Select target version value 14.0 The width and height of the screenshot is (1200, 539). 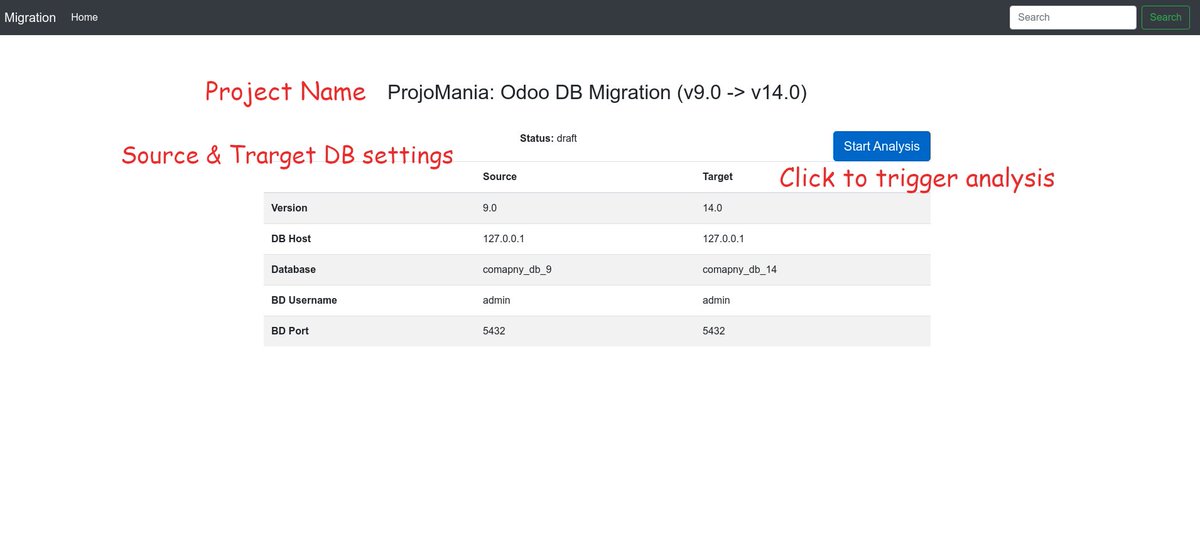(x=713, y=208)
